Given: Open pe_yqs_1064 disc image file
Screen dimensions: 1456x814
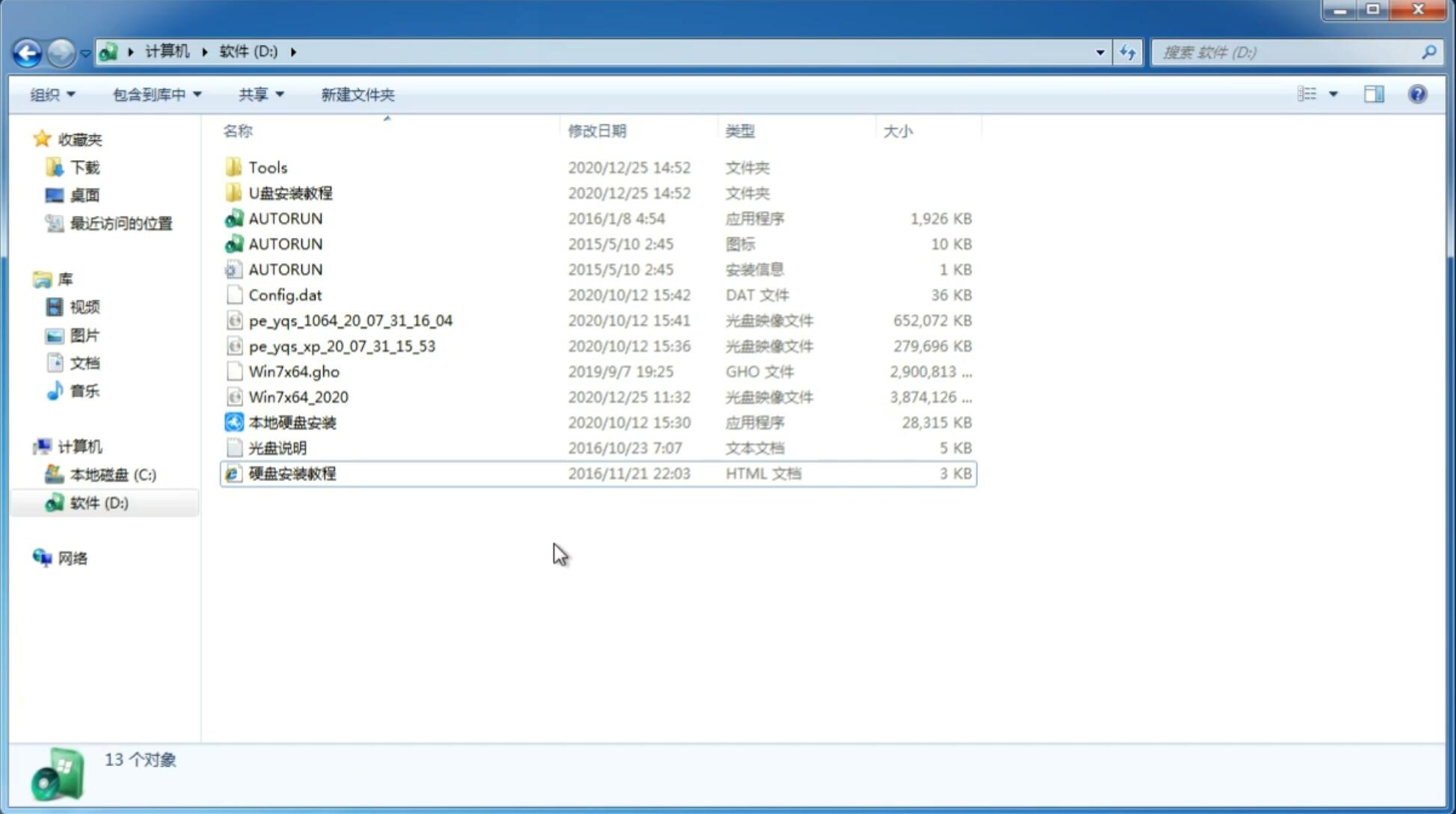Looking at the screenshot, I should [x=350, y=320].
